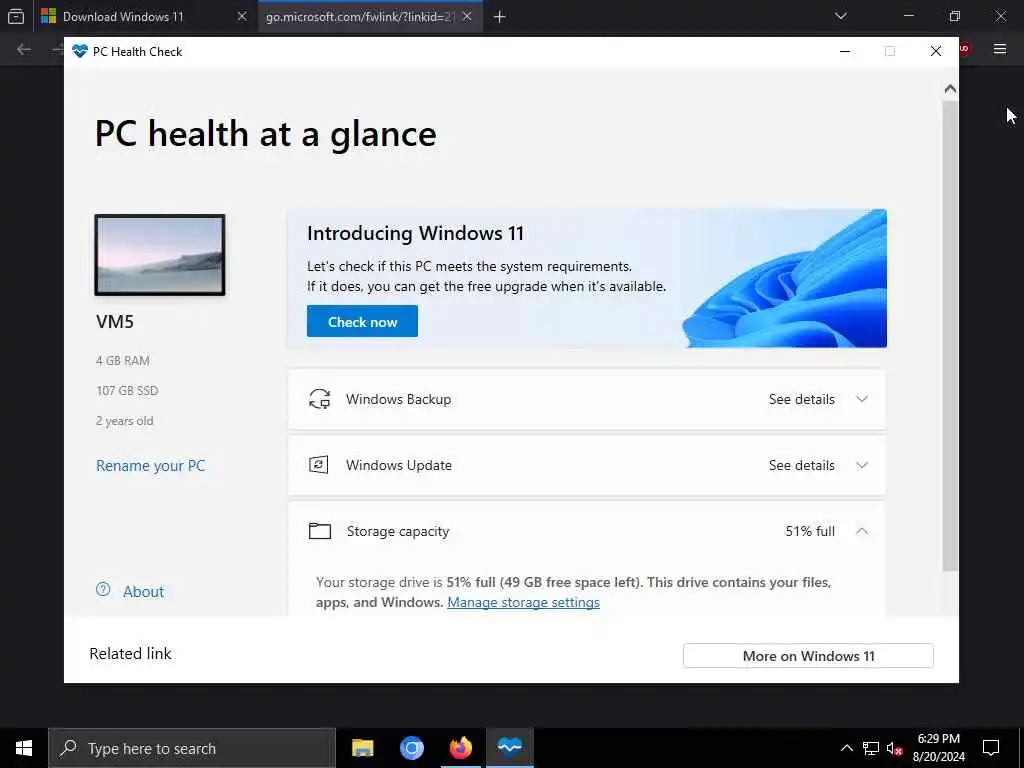
Task: Show hidden system tray icons
Action: point(846,748)
